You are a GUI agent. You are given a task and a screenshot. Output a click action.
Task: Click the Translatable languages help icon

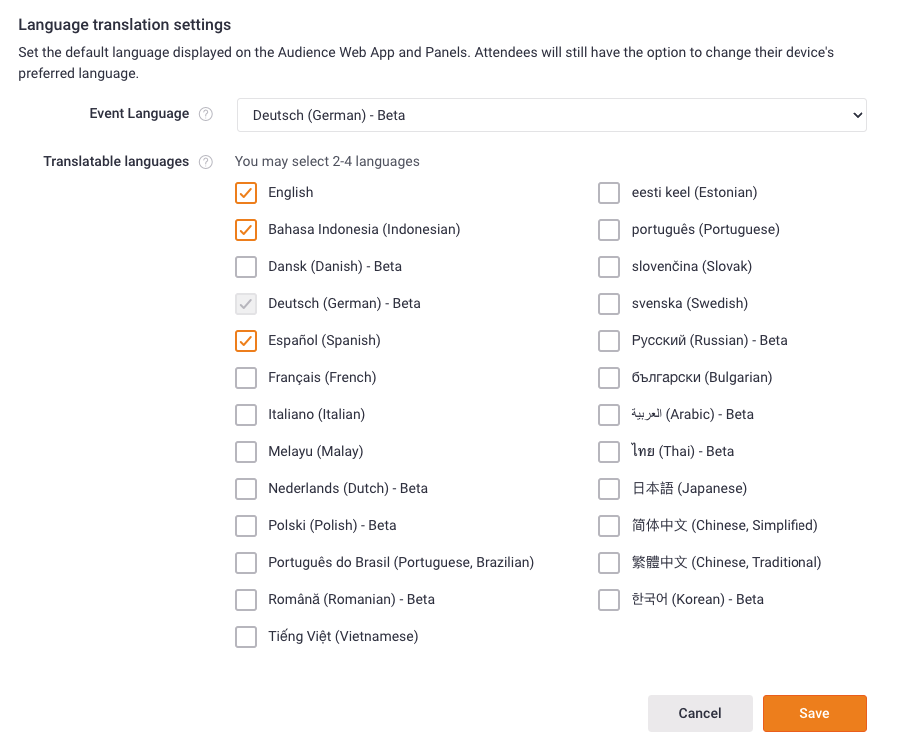tap(206, 161)
